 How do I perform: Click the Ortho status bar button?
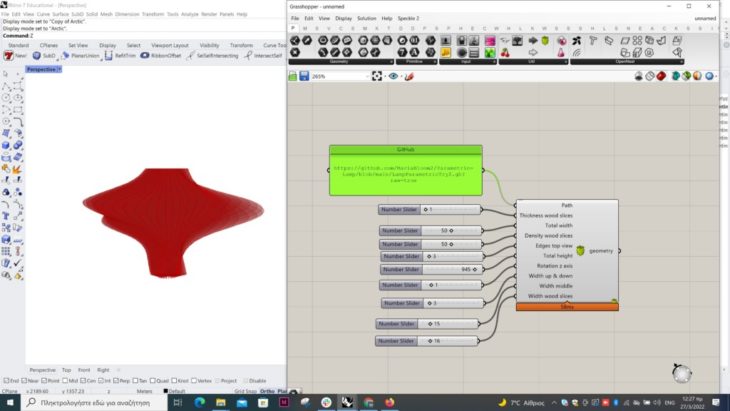267,391
